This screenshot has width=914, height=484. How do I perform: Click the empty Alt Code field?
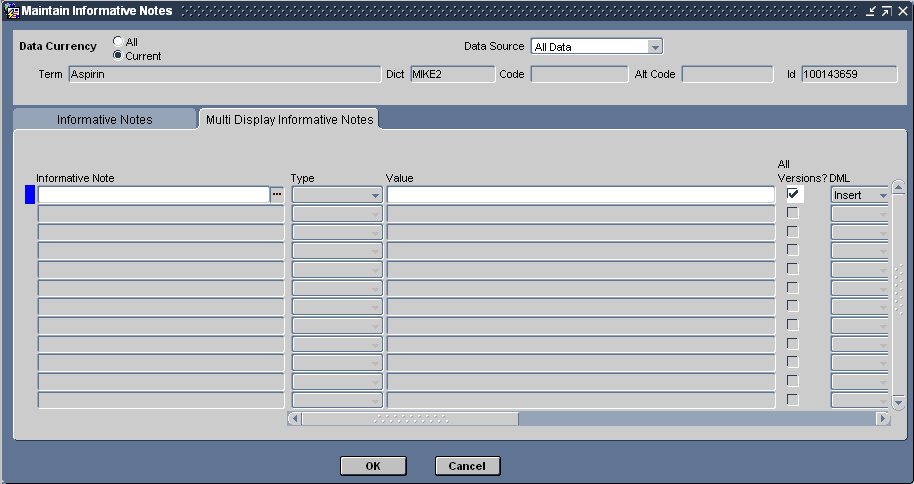(x=727, y=74)
